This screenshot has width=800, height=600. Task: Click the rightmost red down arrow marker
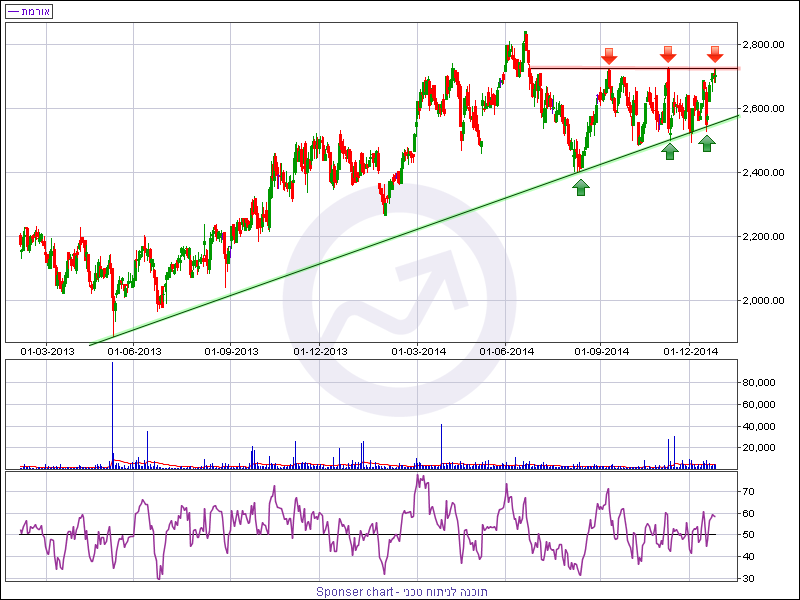tap(714, 54)
